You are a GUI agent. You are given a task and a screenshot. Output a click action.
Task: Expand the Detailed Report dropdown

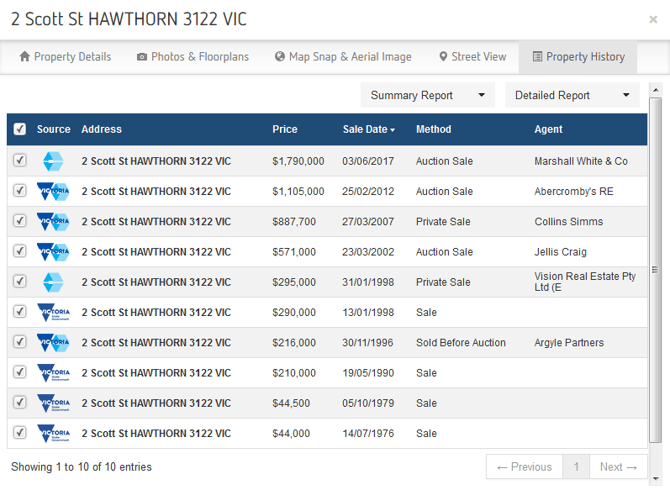coord(572,95)
